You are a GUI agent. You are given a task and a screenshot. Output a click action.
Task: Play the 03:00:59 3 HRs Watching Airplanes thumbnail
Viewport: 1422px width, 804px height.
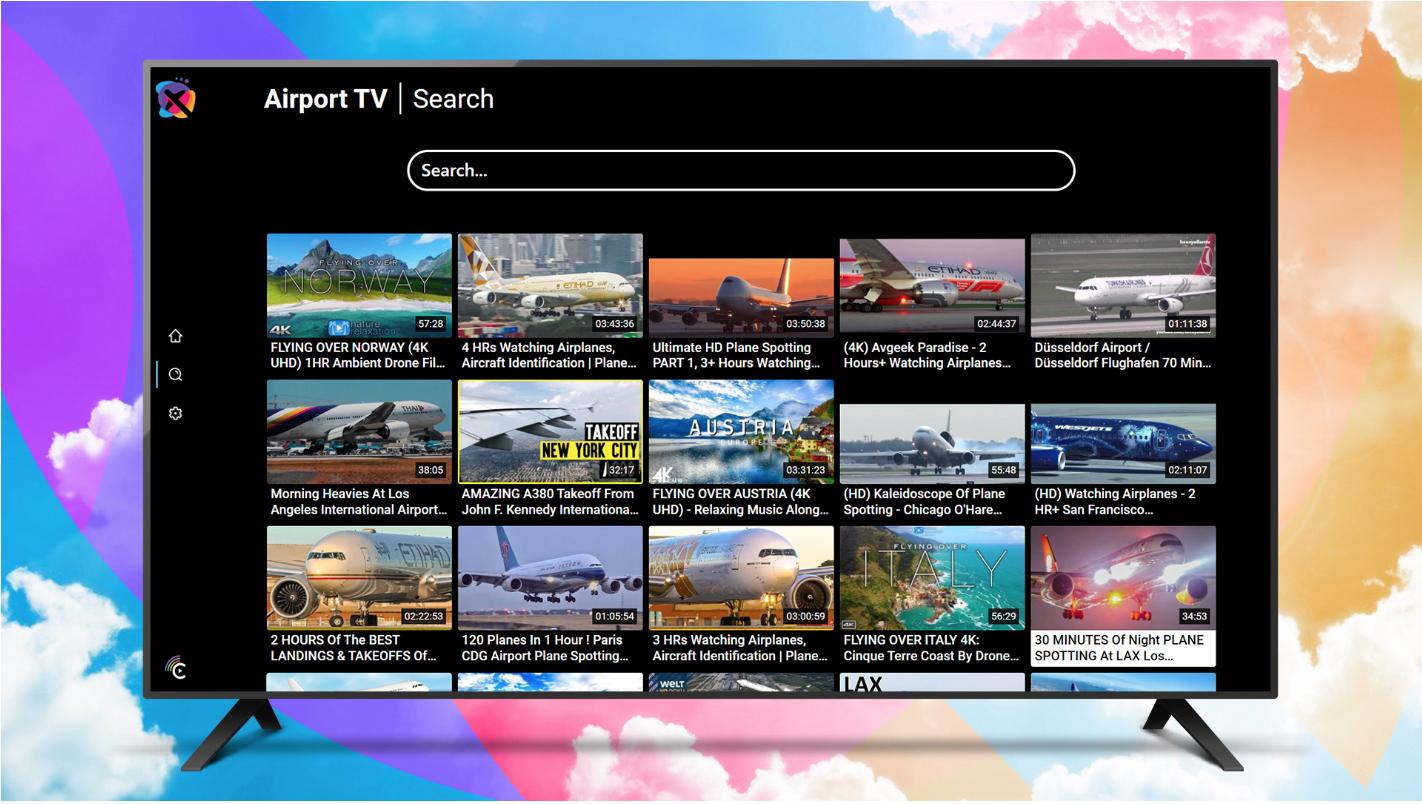741,578
